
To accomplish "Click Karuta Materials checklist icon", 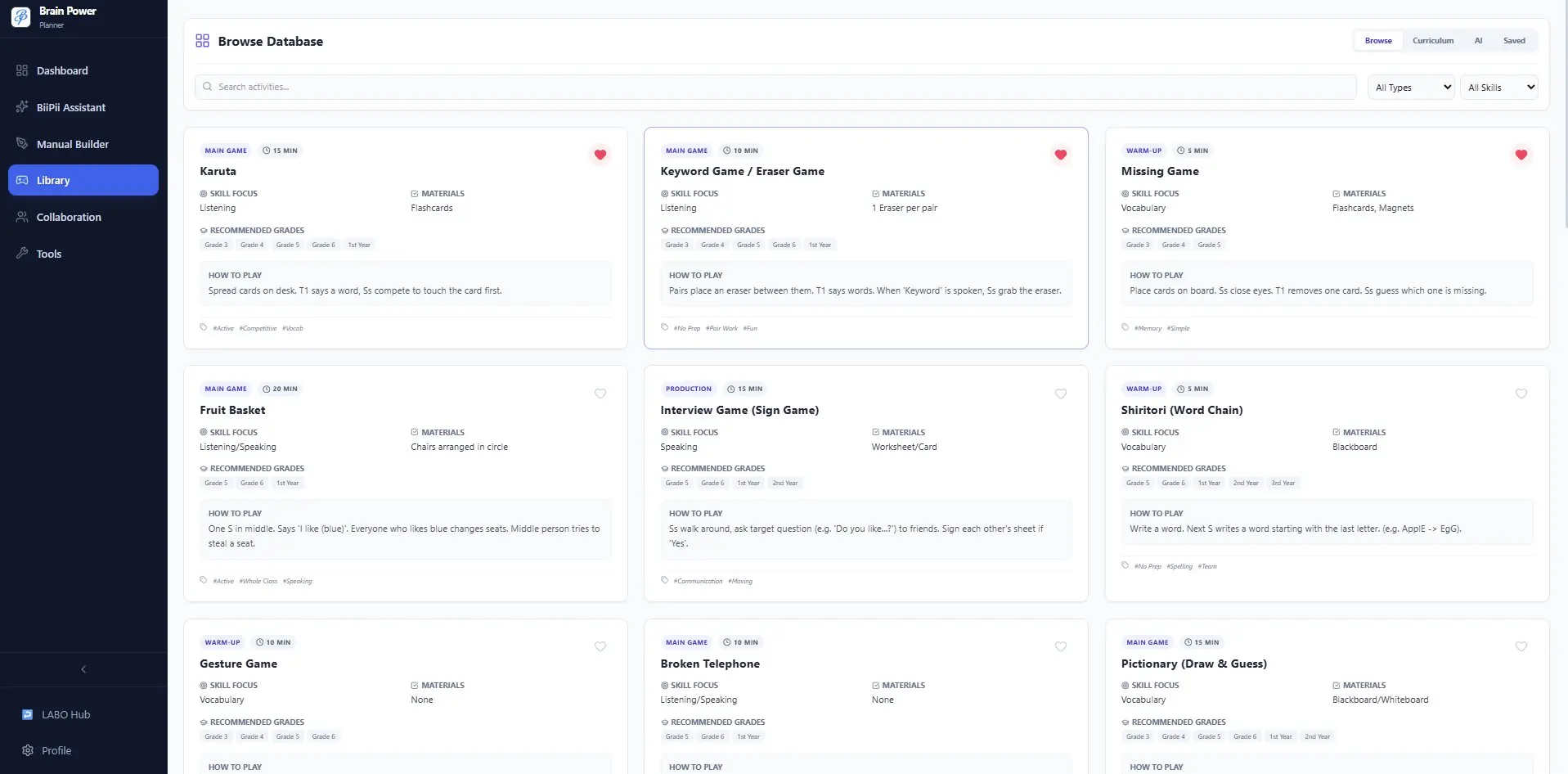I will coord(415,194).
